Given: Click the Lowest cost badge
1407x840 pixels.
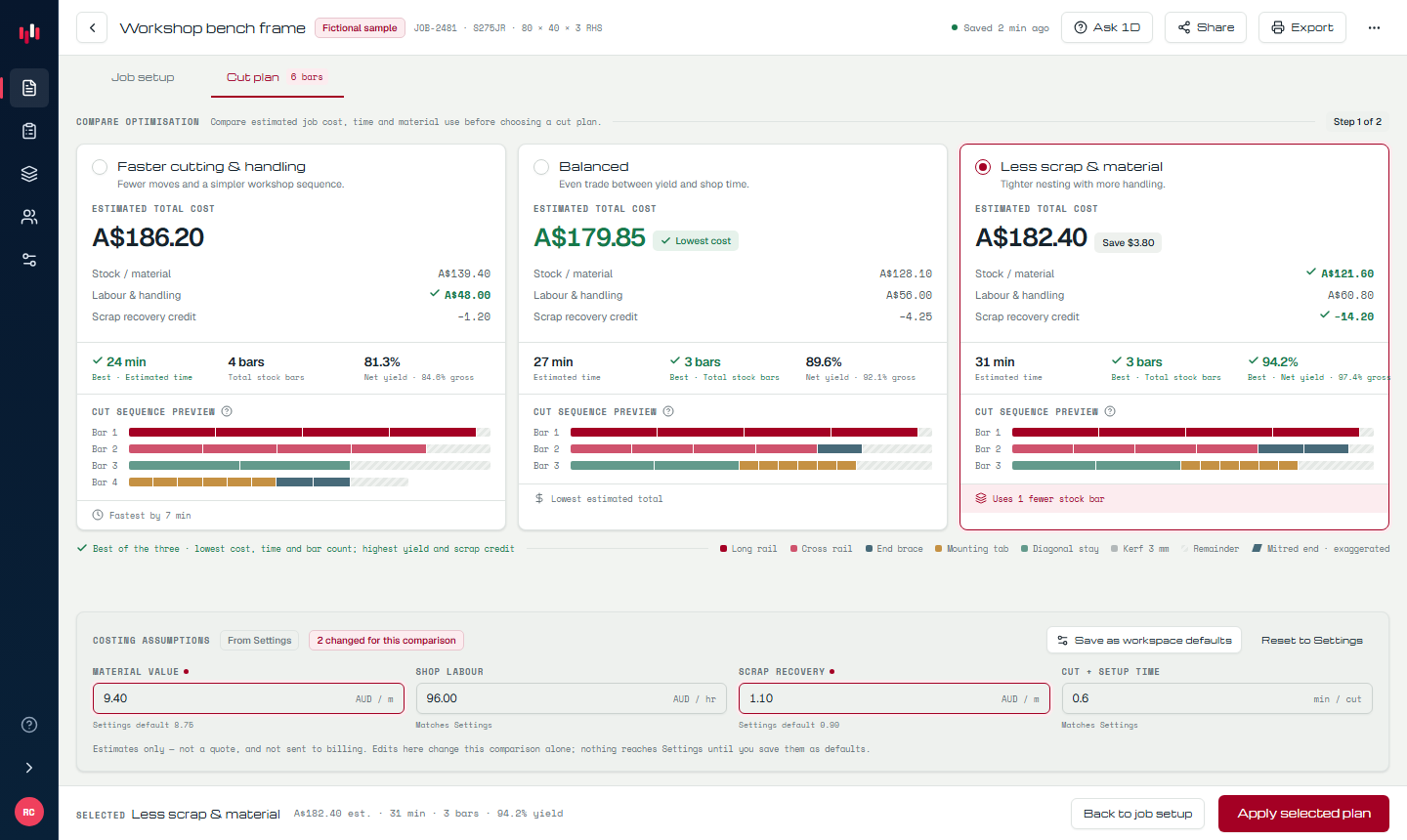Looking at the screenshot, I should [x=696, y=241].
